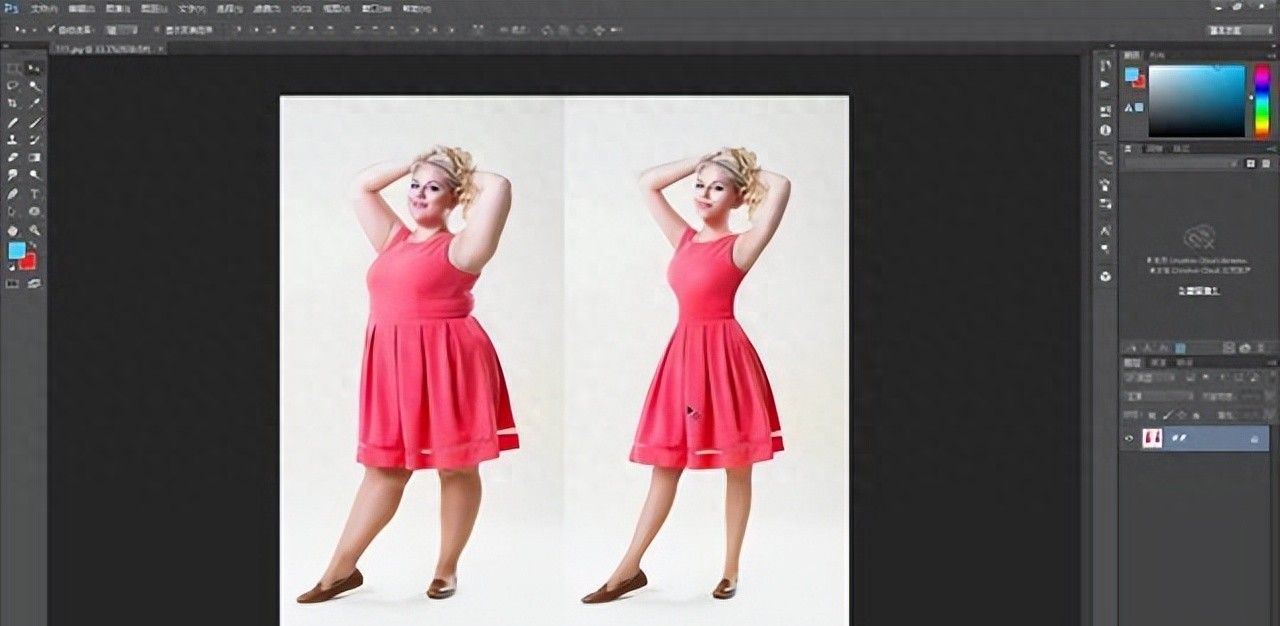The height and width of the screenshot is (626, 1280).
Task: Click the rainbow hue slider in Color panel
Action: tap(1262, 100)
